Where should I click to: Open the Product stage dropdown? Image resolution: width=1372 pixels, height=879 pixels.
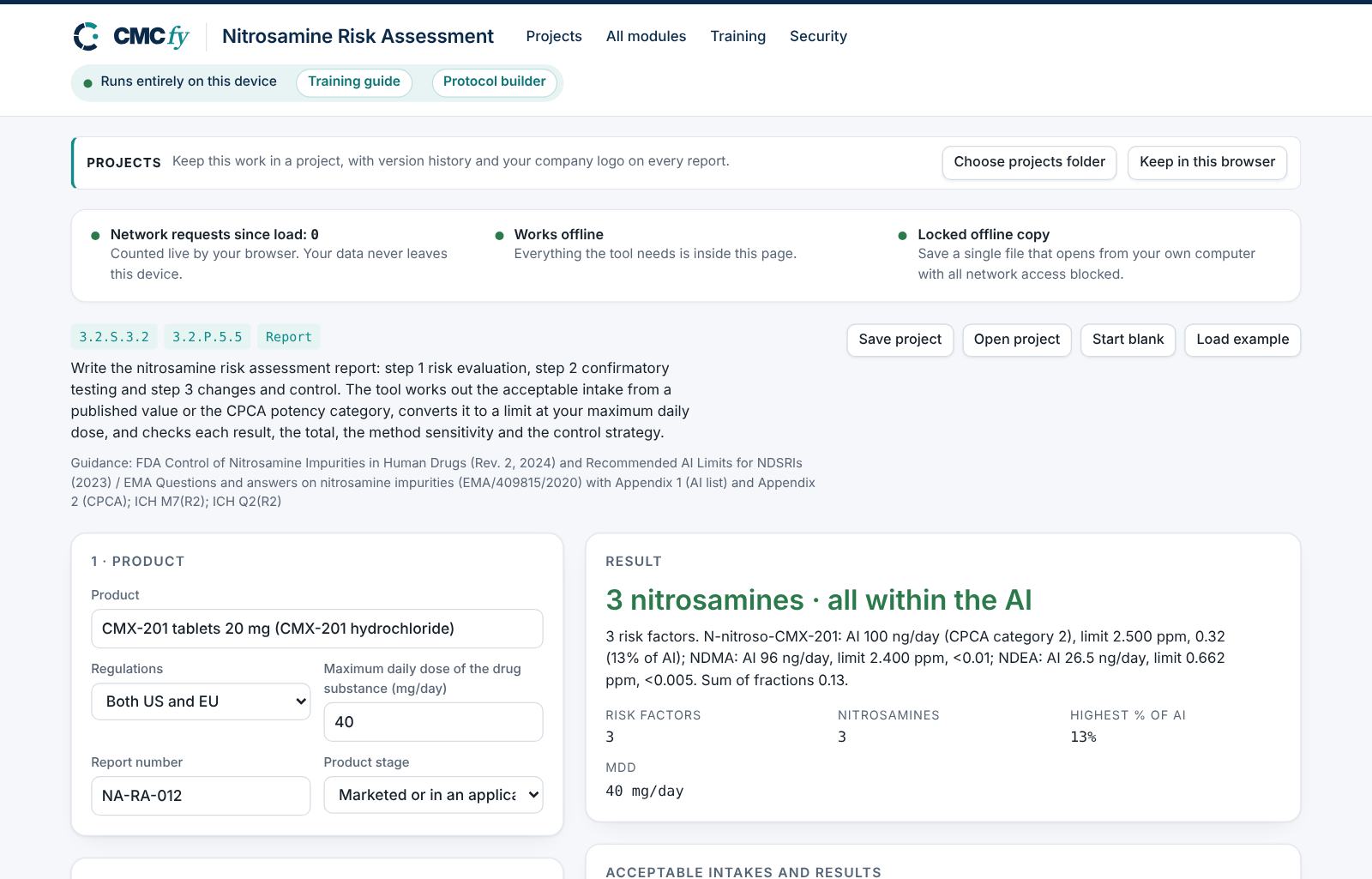(433, 795)
